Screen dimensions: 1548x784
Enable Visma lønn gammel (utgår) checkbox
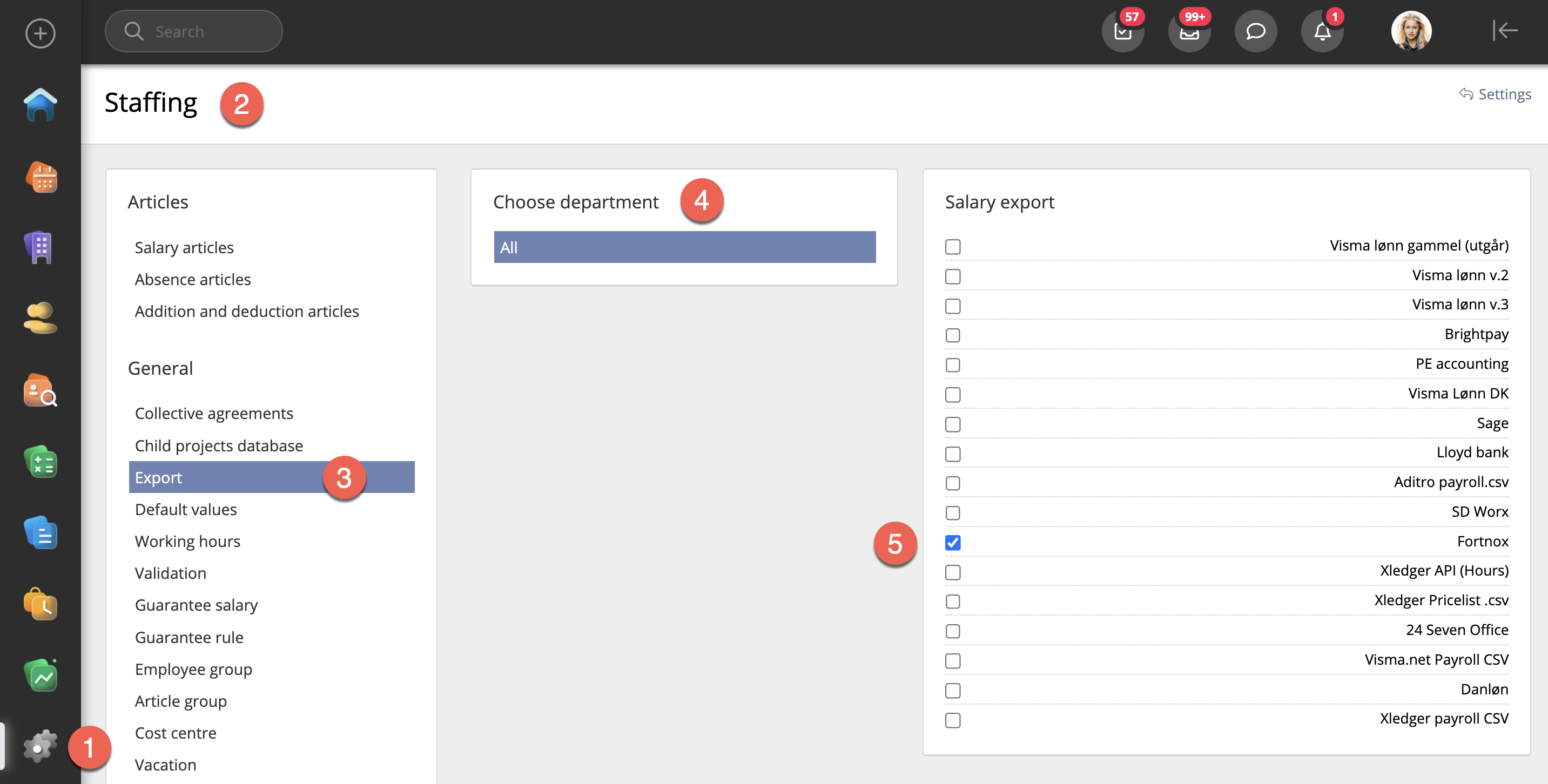[952, 246]
